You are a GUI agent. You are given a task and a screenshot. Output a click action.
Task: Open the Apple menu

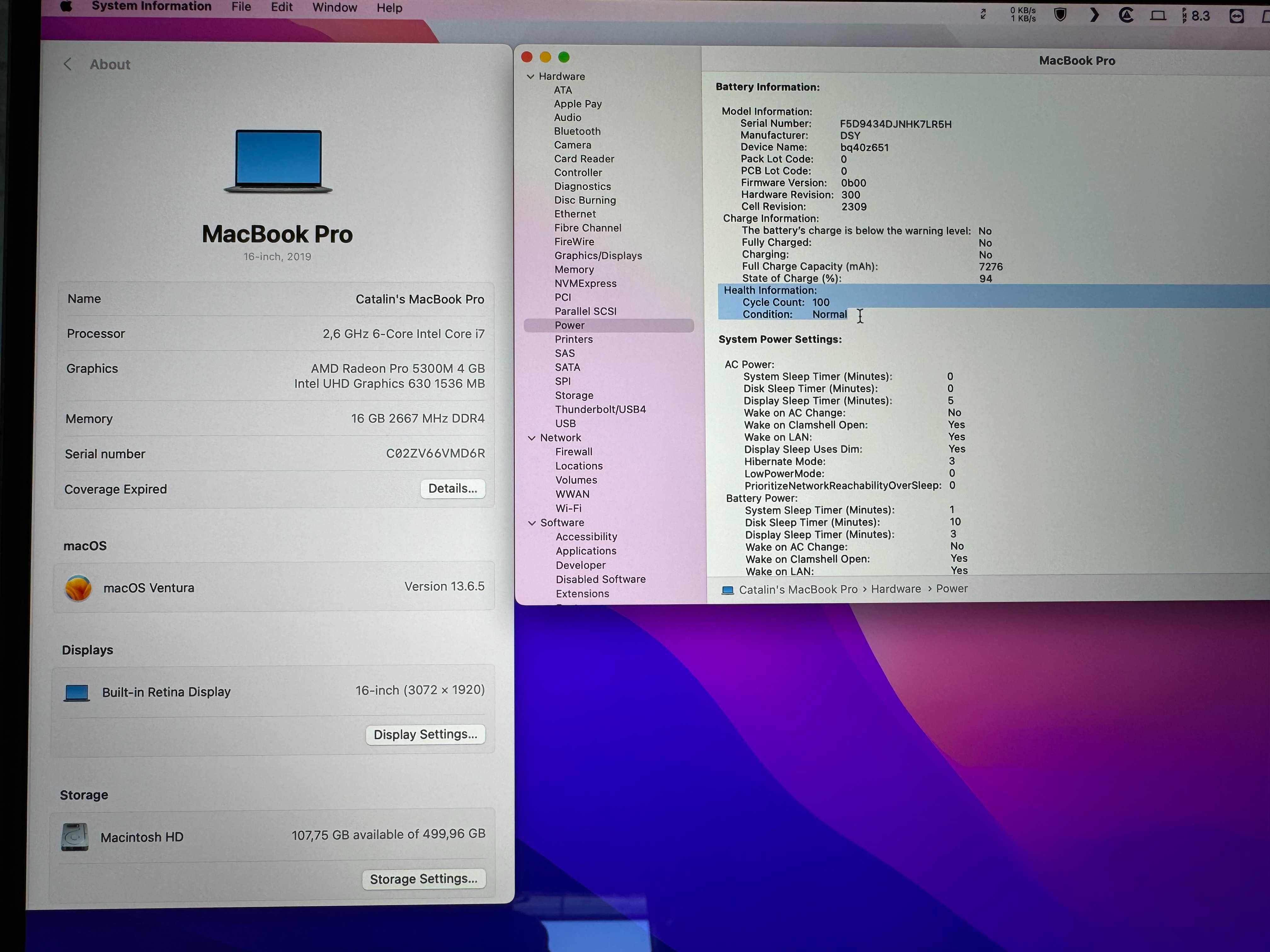[x=66, y=7]
